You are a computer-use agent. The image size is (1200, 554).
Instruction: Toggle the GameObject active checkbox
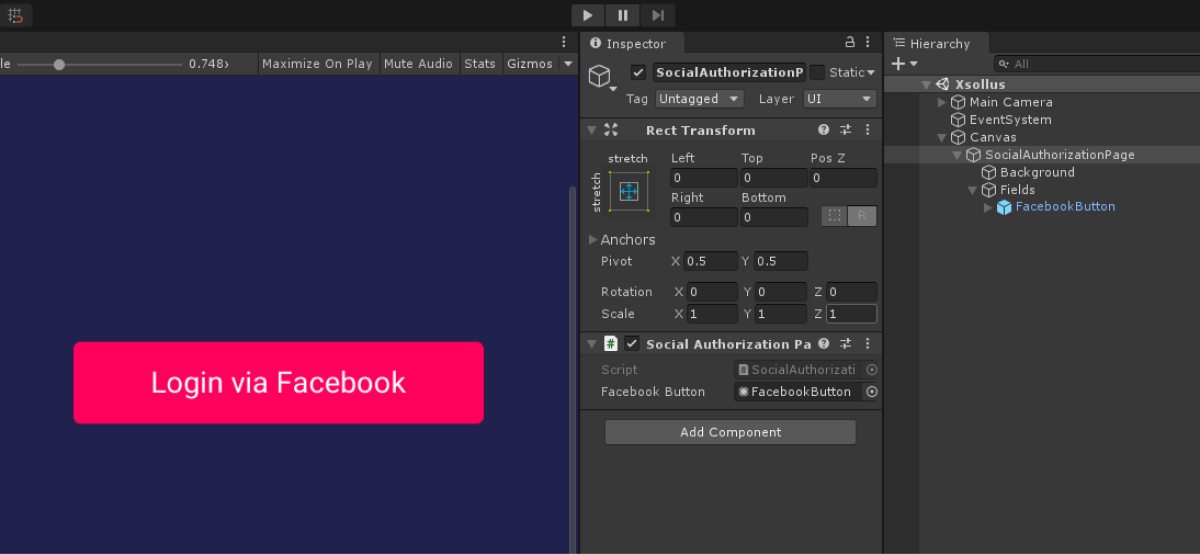click(638, 72)
